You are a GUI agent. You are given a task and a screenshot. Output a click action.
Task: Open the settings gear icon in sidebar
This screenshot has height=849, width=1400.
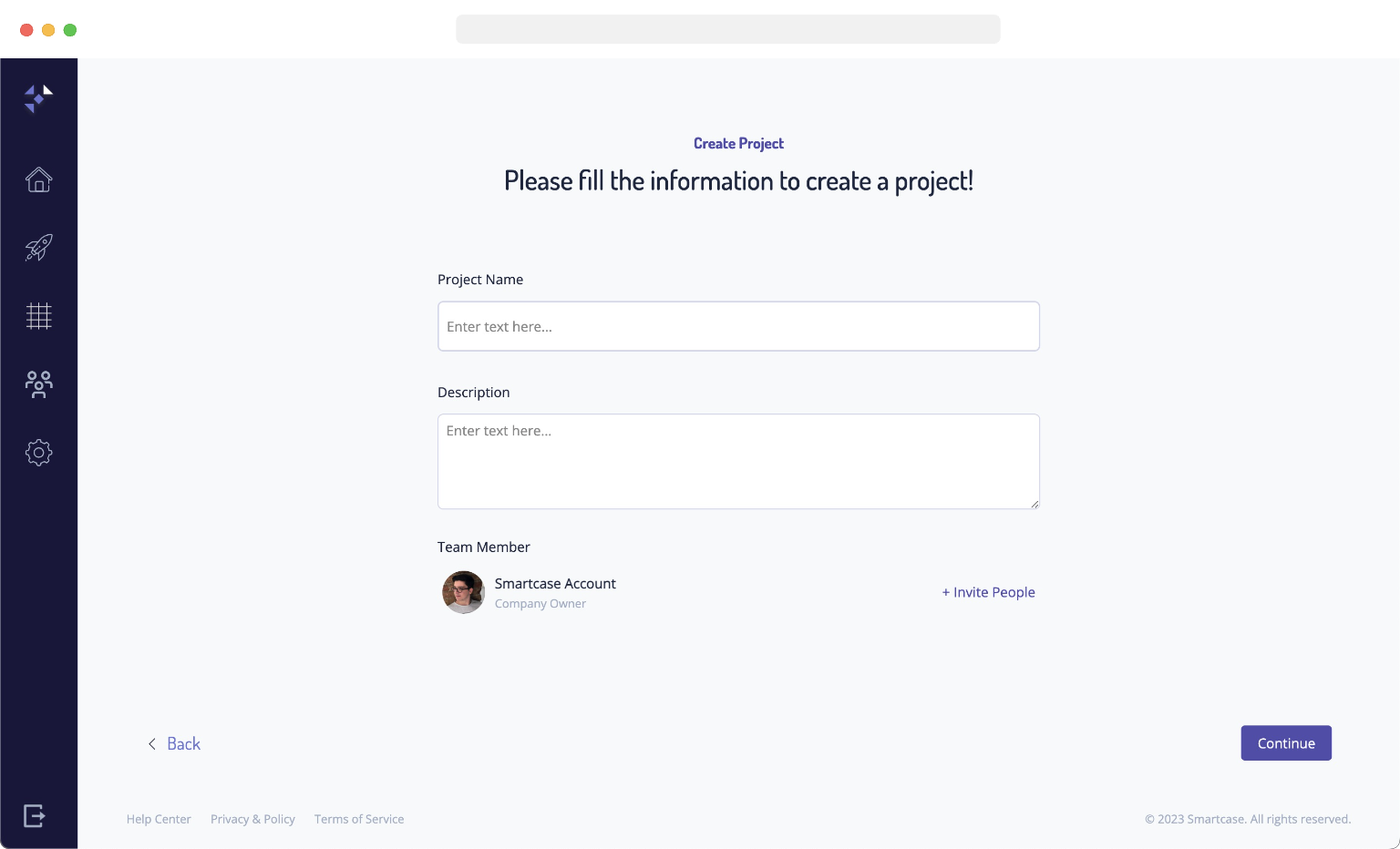[x=38, y=453]
